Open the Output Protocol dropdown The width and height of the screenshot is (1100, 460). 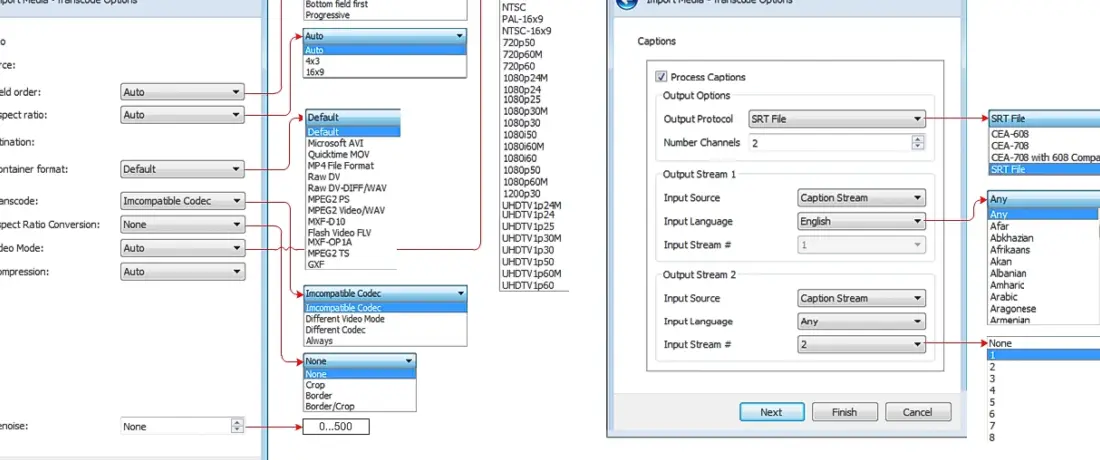tap(835, 119)
